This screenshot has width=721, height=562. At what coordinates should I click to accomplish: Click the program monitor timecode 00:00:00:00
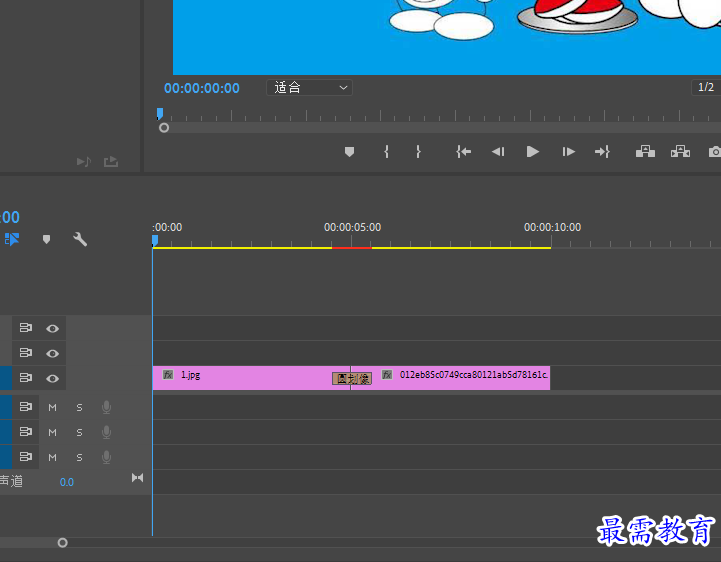[x=202, y=88]
